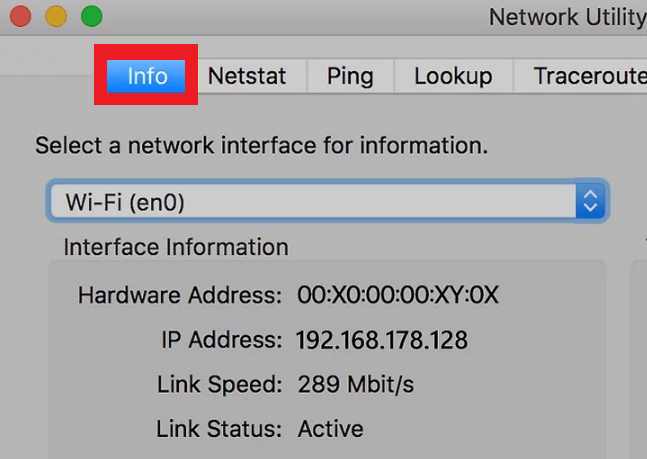Click the hardware address value 00:X0:00:00:XY:0X
Viewport: 647px width, 459px height.
click(398, 295)
